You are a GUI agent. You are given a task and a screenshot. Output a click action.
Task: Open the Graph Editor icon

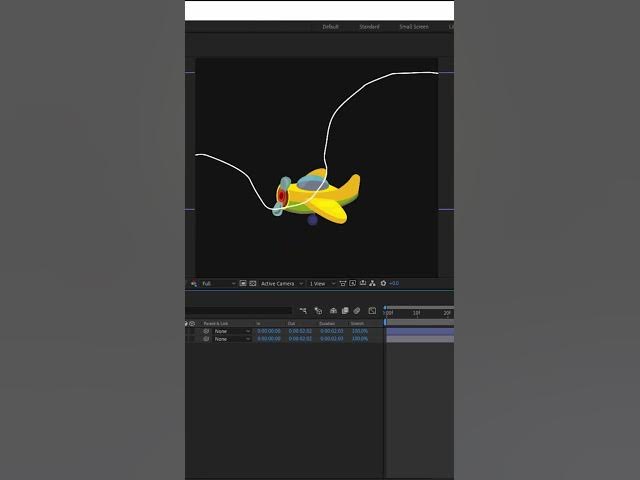[372, 311]
